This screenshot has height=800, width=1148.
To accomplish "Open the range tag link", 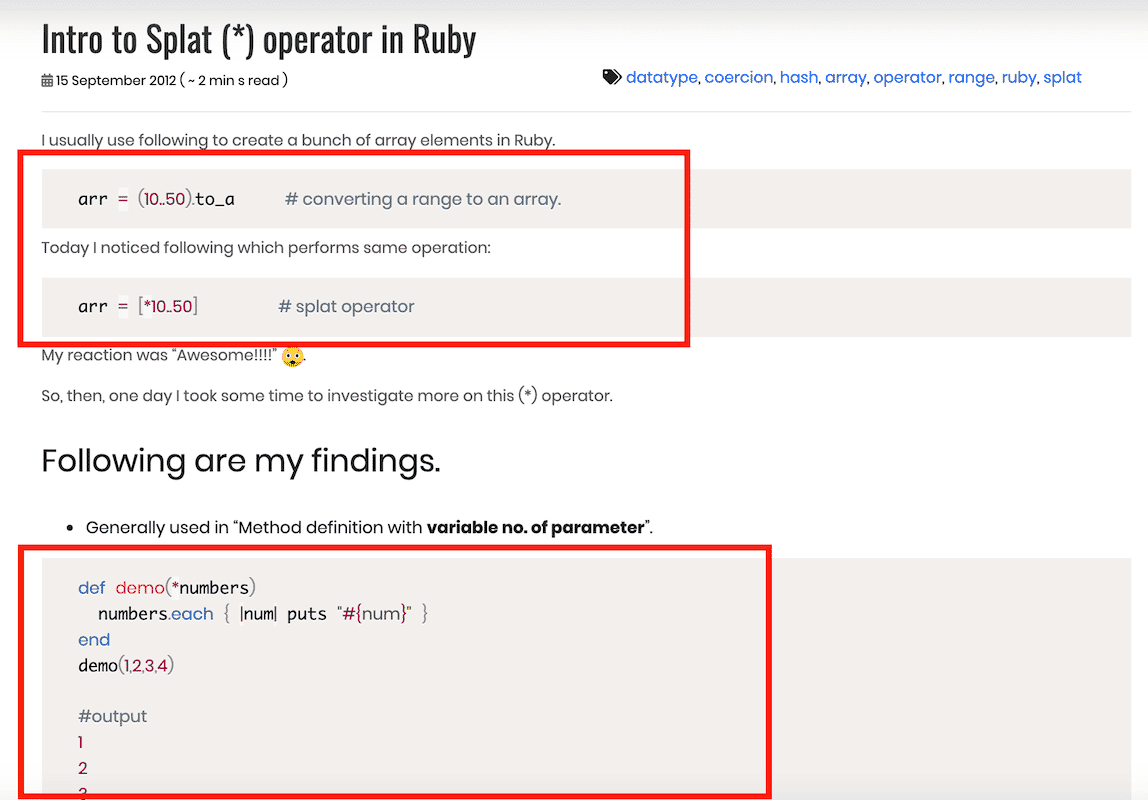I will [x=972, y=78].
